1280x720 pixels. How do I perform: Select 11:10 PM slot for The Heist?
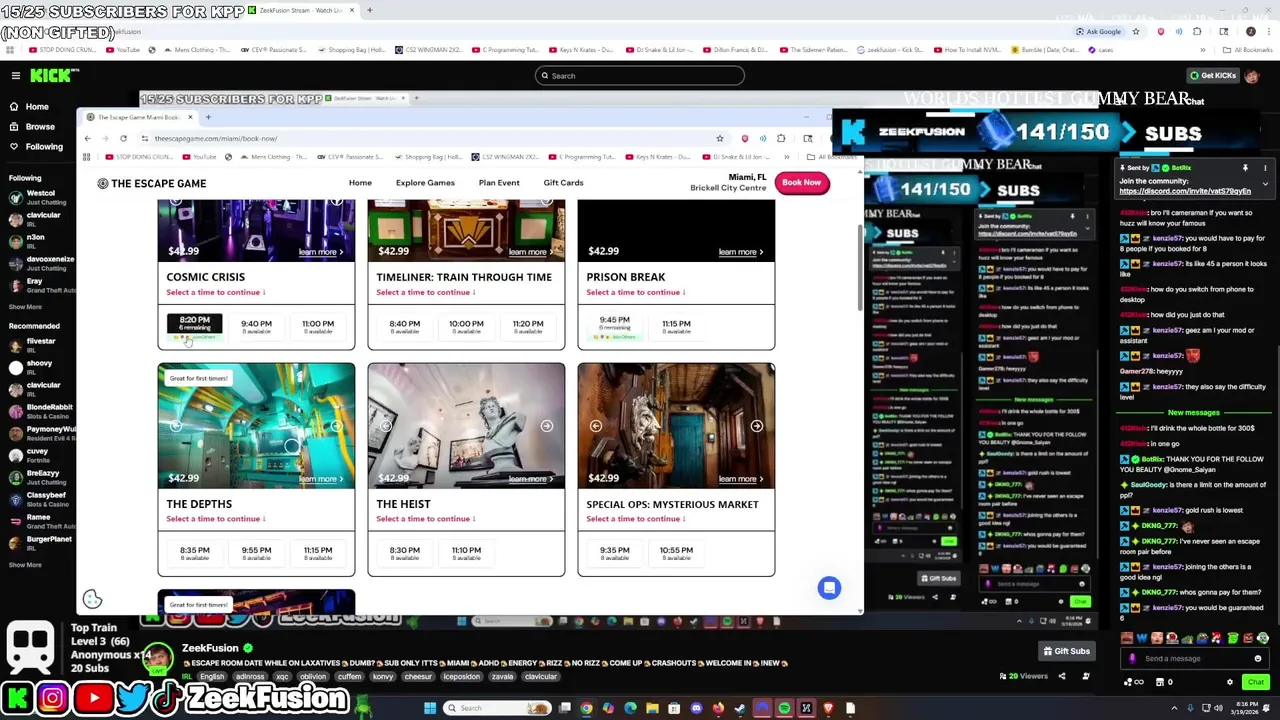tap(466, 553)
